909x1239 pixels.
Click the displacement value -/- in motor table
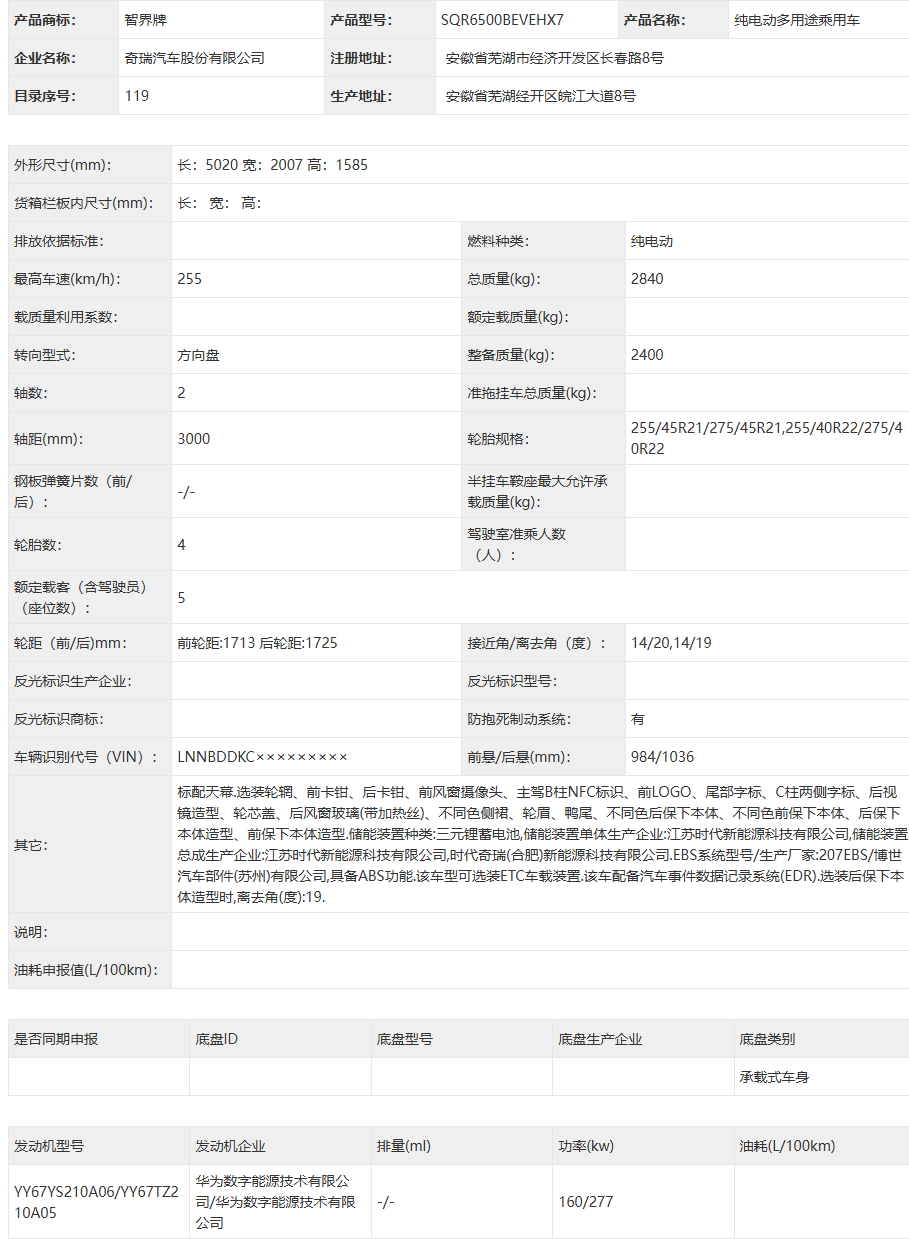pyautogui.click(x=386, y=1201)
